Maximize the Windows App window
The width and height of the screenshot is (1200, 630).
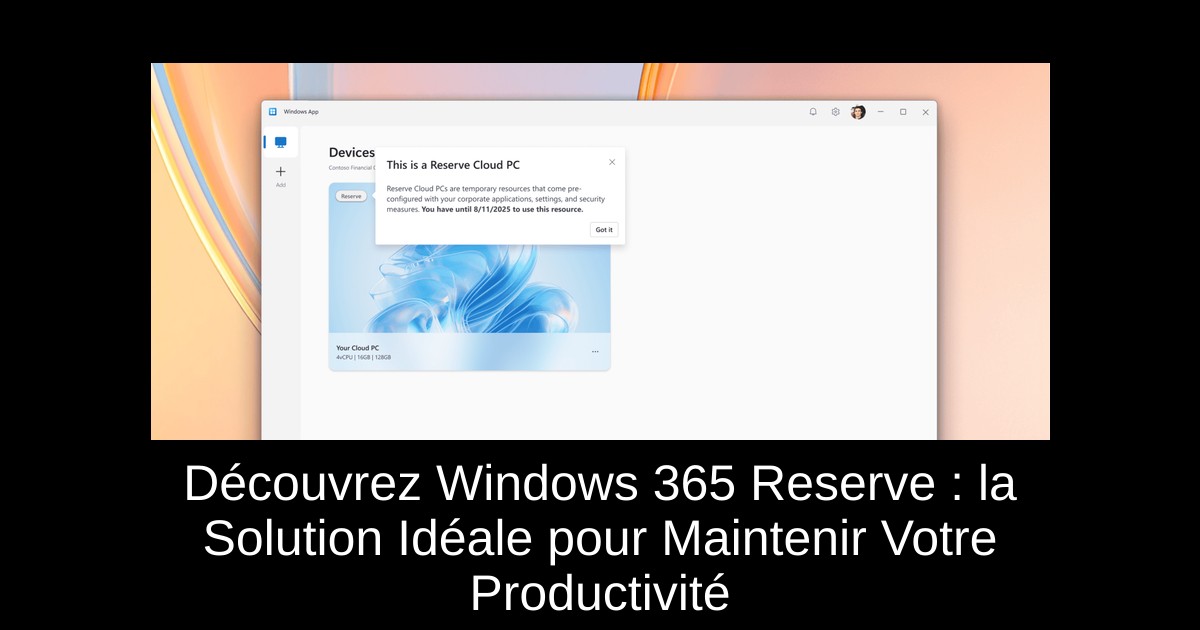[903, 112]
